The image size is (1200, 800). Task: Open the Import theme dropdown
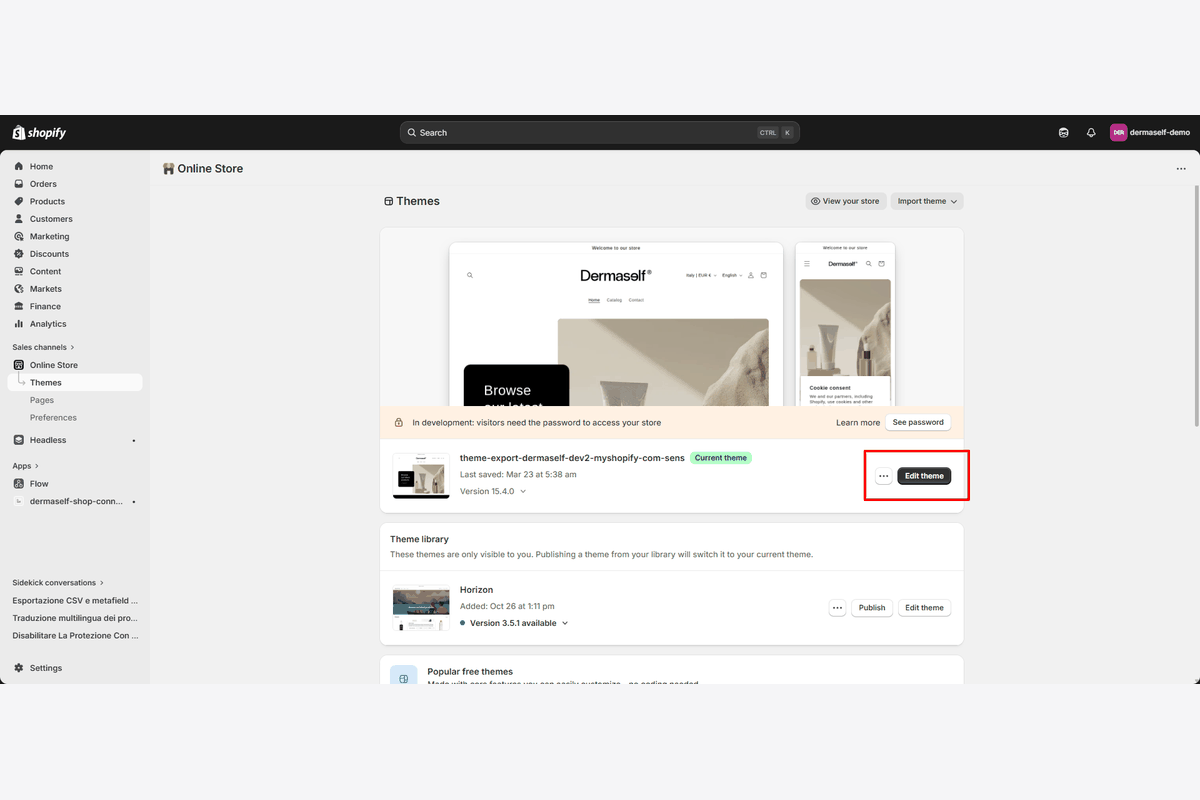point(927,201)
